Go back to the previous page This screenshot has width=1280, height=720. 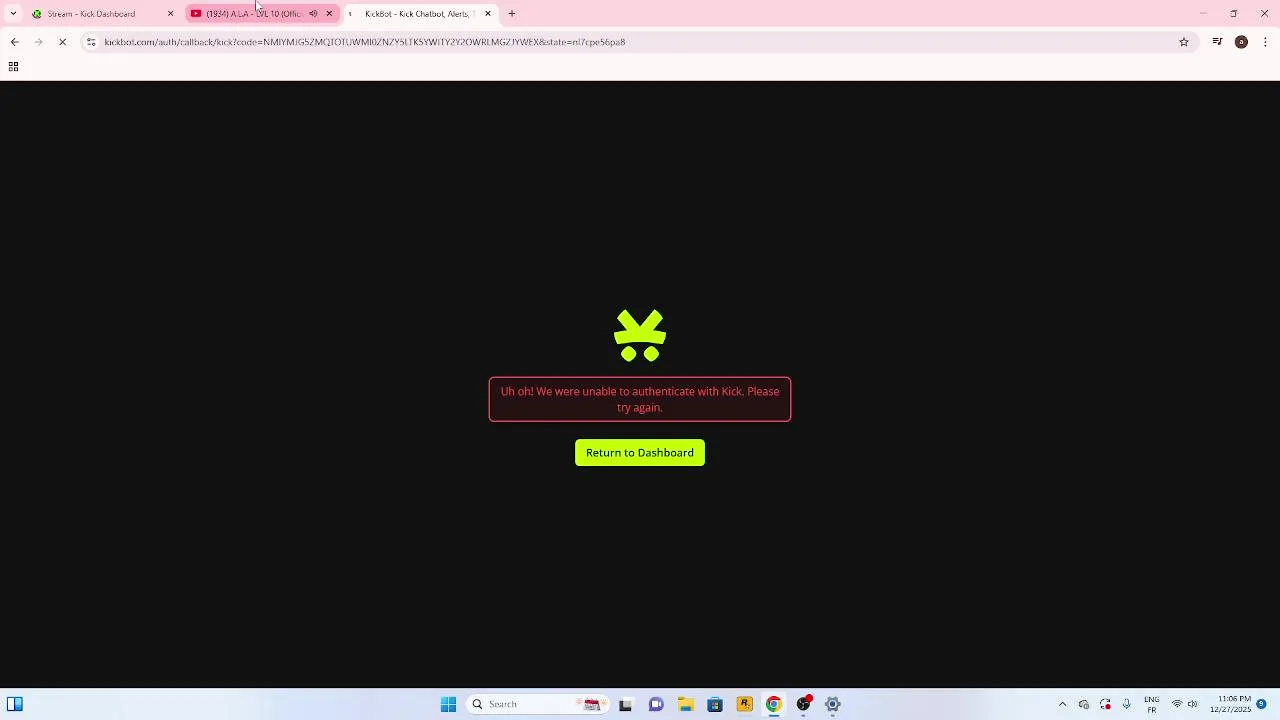14,42
